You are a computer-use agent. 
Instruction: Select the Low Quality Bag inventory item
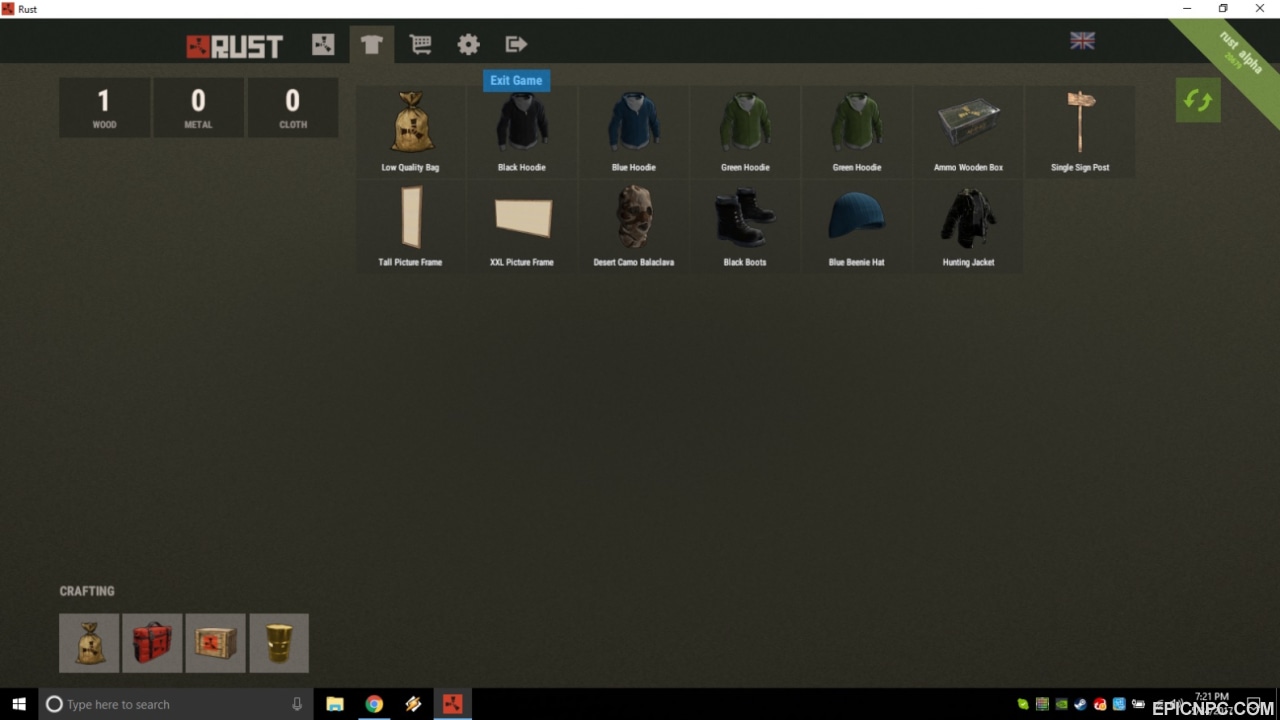coord(411,131)
